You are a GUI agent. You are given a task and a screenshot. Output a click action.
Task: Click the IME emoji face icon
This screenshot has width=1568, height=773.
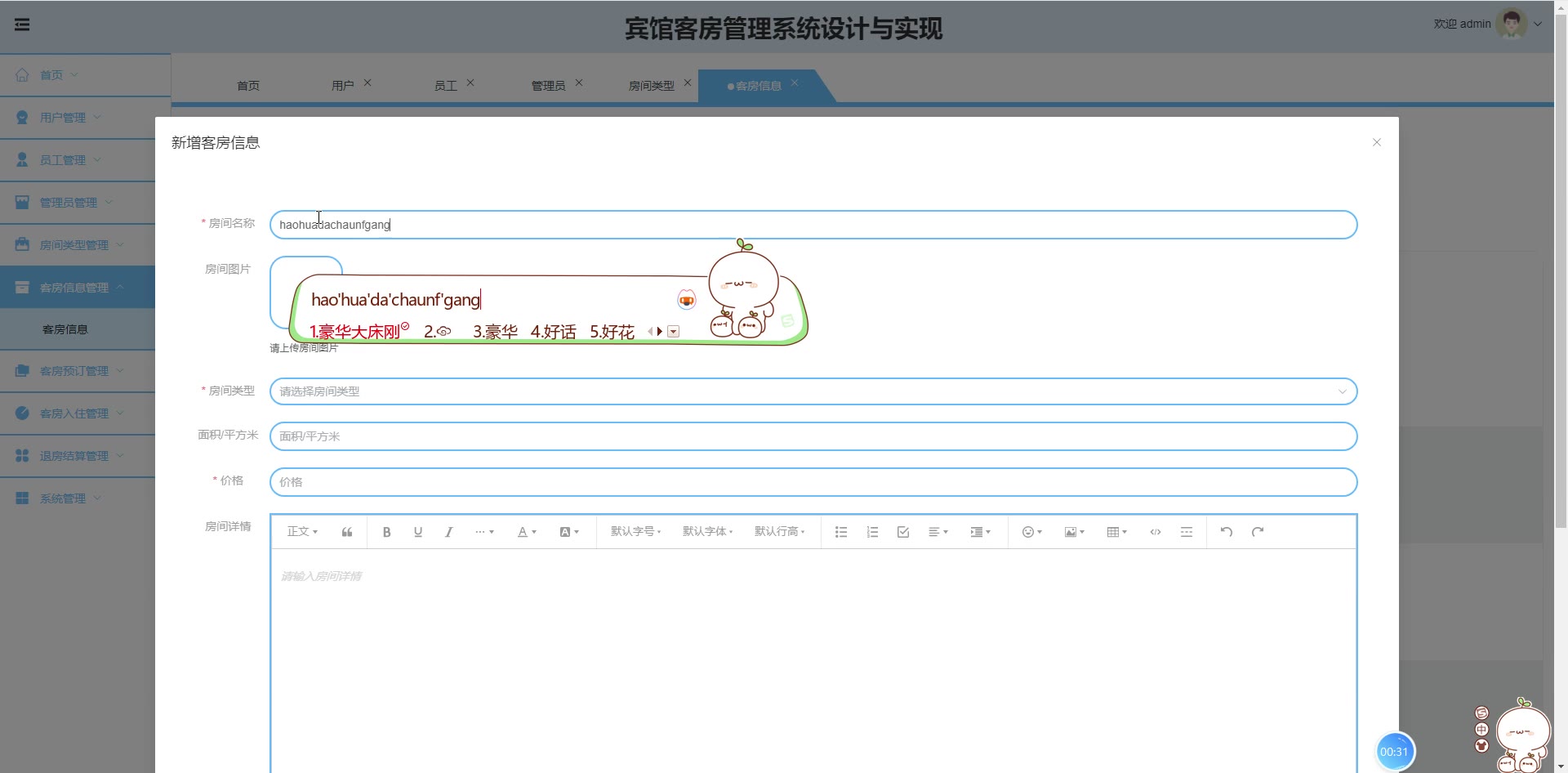[x=687, y=300]
